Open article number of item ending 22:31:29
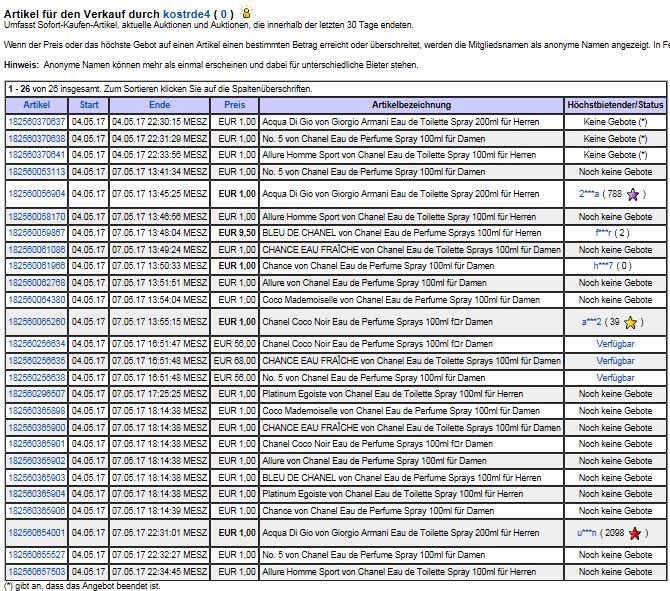Image resolution: width=670 pixels, height=591 pixels. (x=37, y=139)
